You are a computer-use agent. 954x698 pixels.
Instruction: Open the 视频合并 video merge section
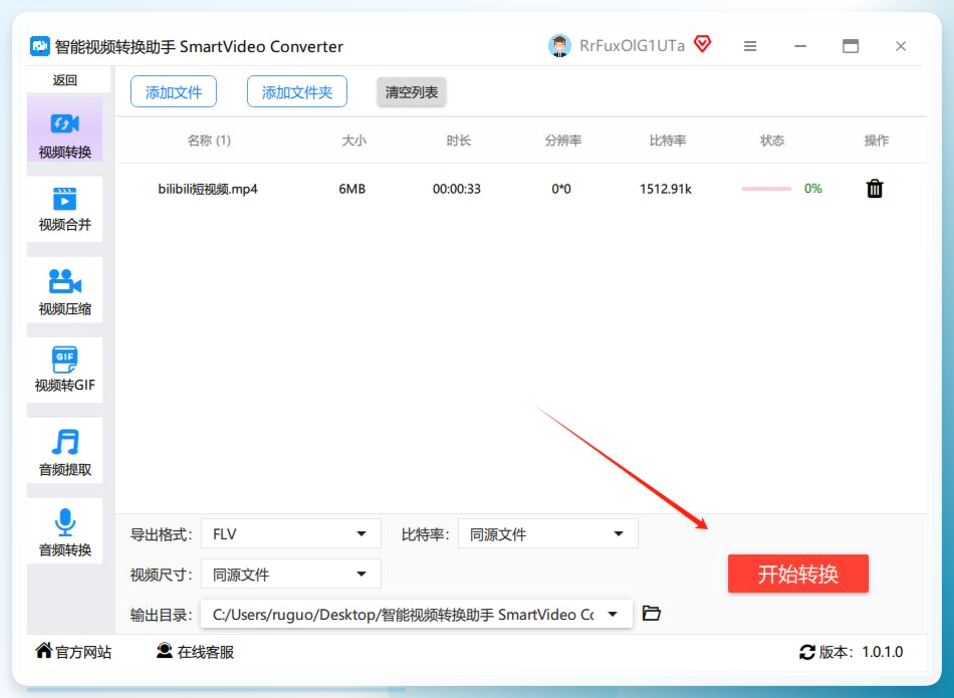coord(64,209)
